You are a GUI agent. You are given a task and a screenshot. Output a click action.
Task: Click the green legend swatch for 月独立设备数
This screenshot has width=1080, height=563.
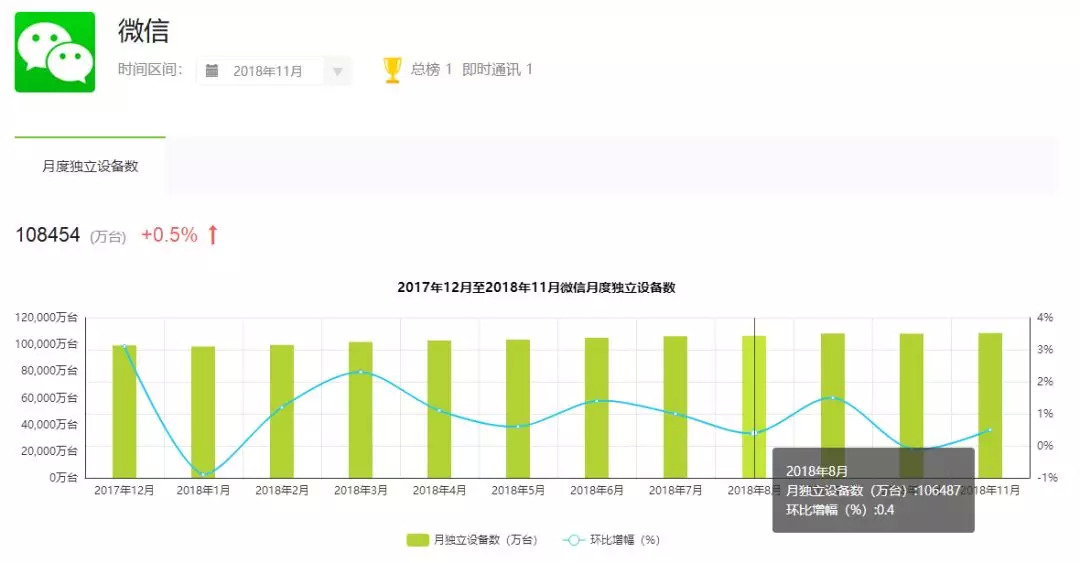pyautogui.click(x=417, y=540)
